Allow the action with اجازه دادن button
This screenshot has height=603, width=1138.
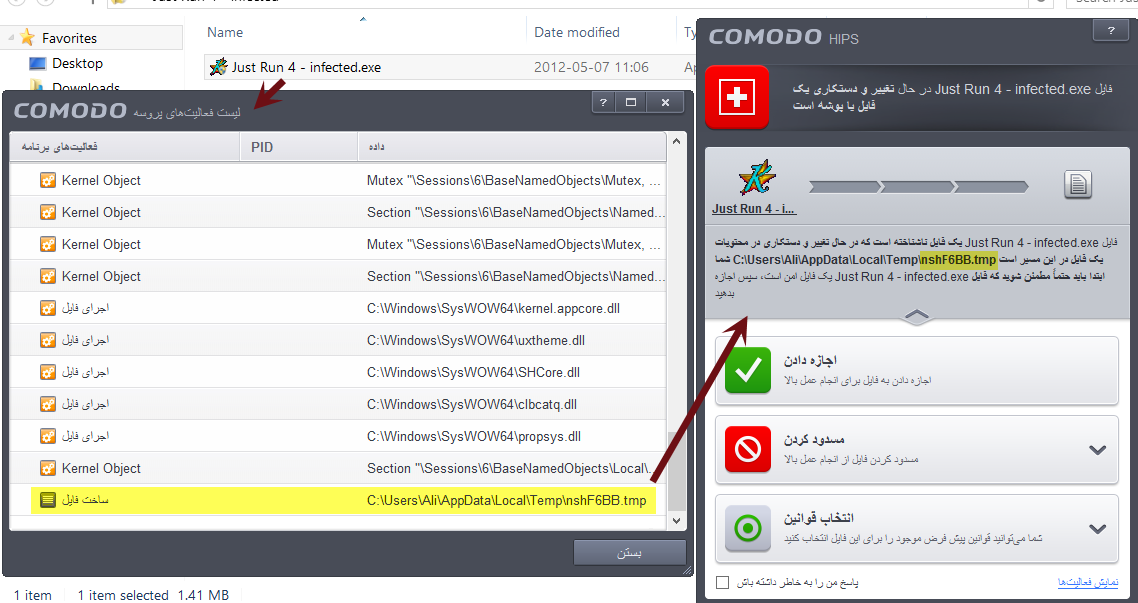(917, 370)
